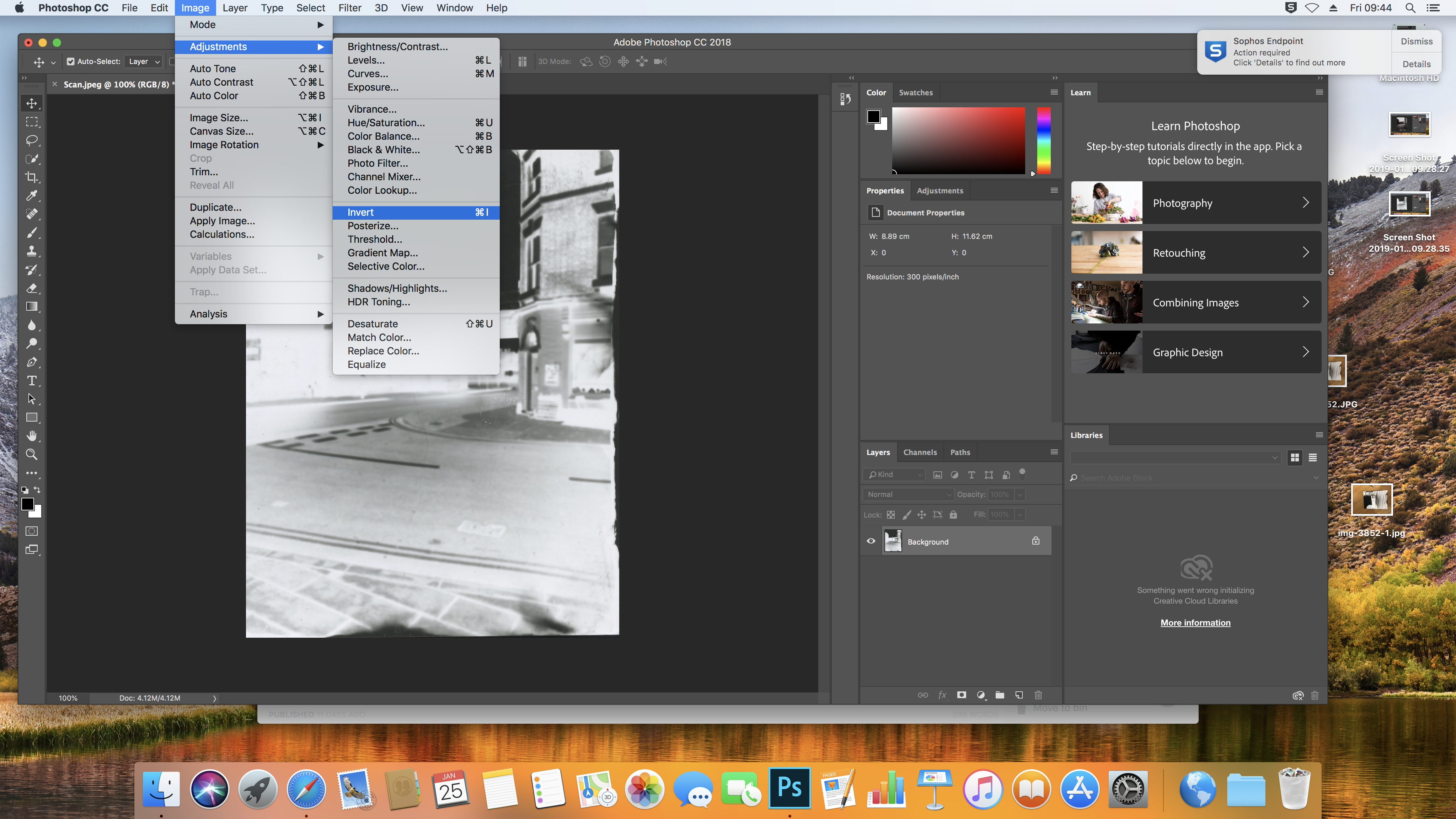Select the Hand tool
1456x819 pixels.
point(32,436)
